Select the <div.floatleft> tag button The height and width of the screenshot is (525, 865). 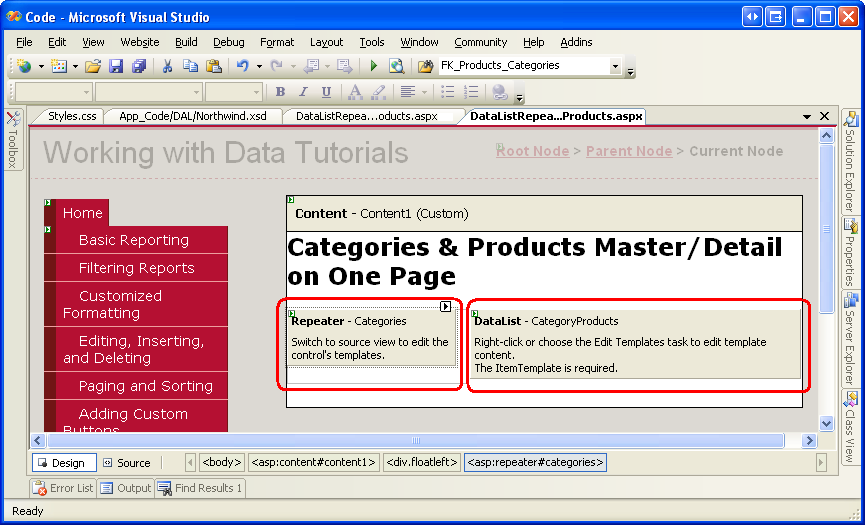[422, 463]
